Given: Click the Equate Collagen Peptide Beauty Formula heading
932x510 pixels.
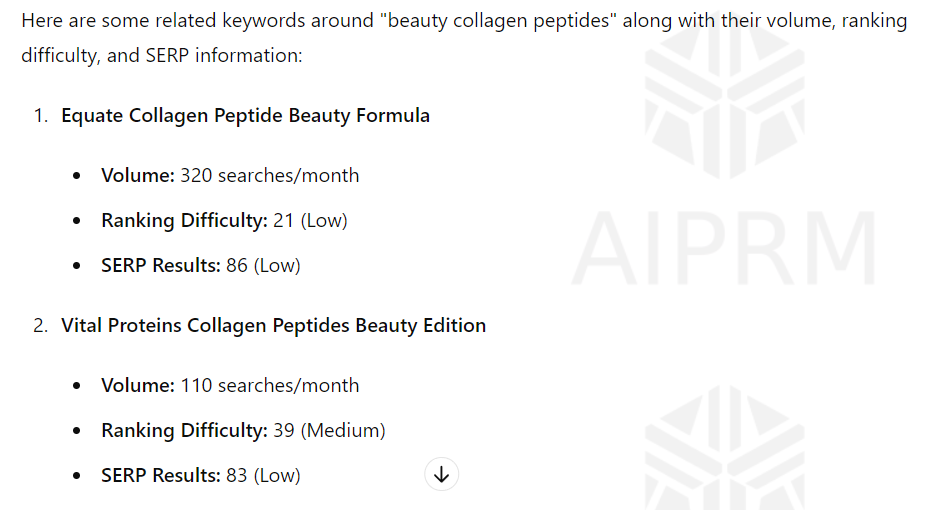Looking at the screenshot, I should pos(245,115).
